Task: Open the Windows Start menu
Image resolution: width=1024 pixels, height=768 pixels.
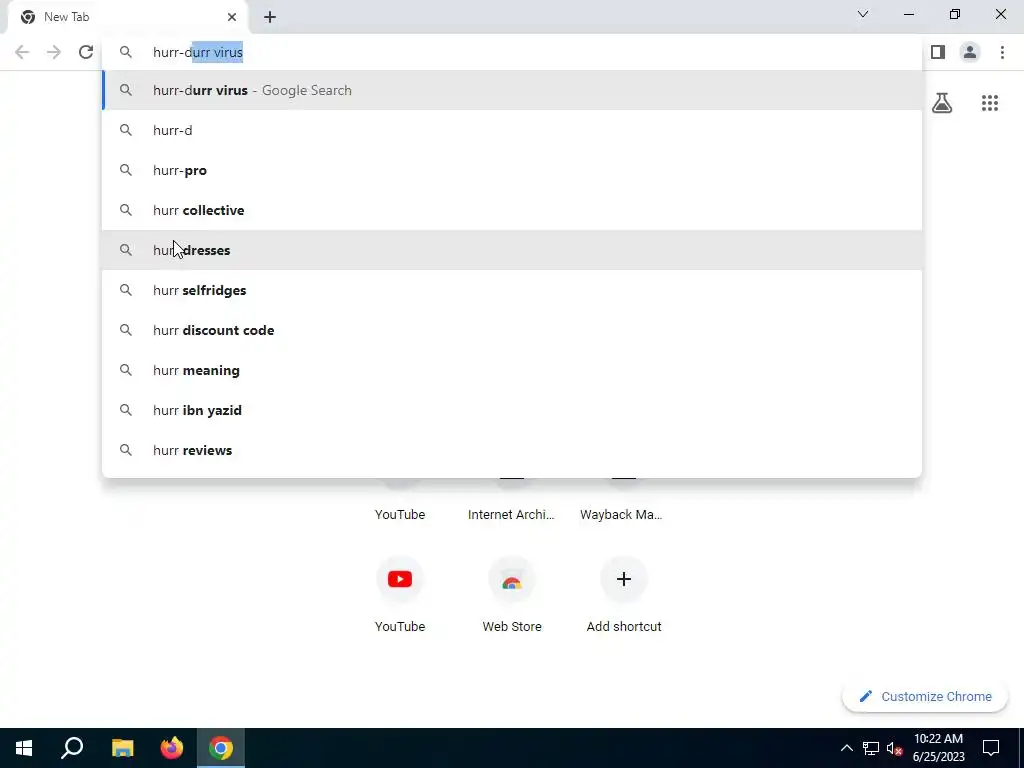Action: [x=24, y=748]
